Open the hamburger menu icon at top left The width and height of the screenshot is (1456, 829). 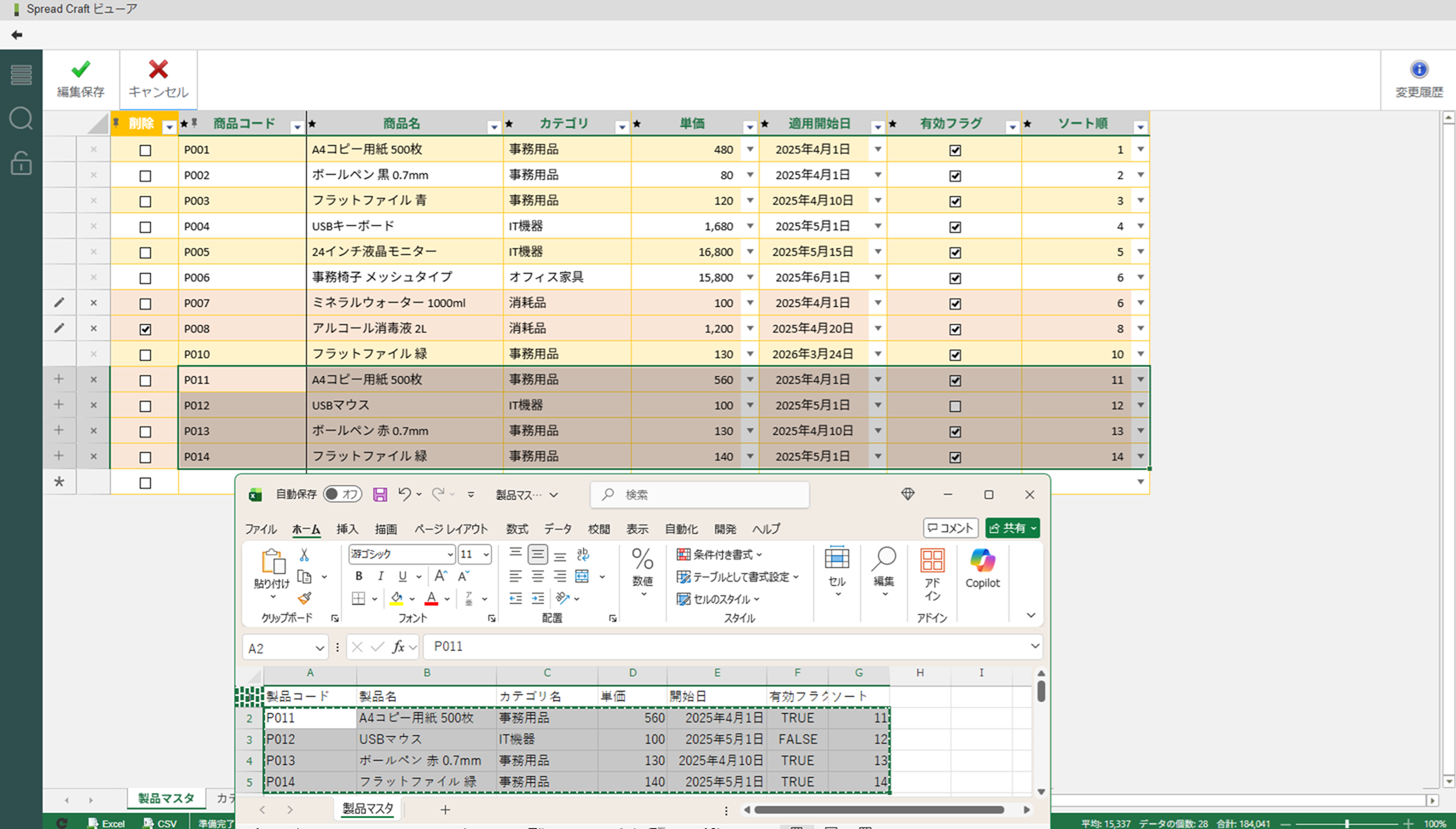(x=20, y=75)
